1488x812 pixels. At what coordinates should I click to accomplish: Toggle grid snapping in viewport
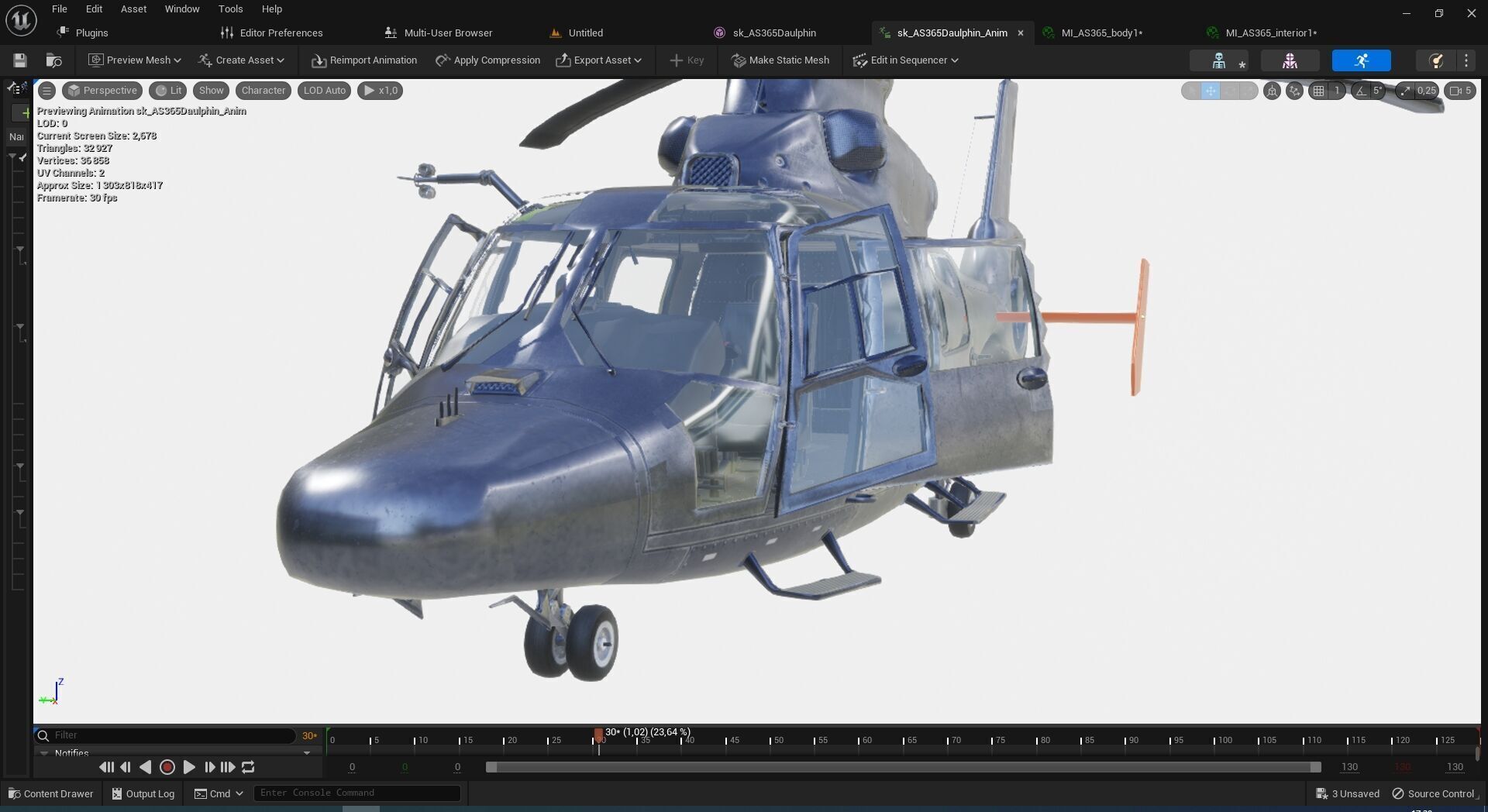point(1318,91)
